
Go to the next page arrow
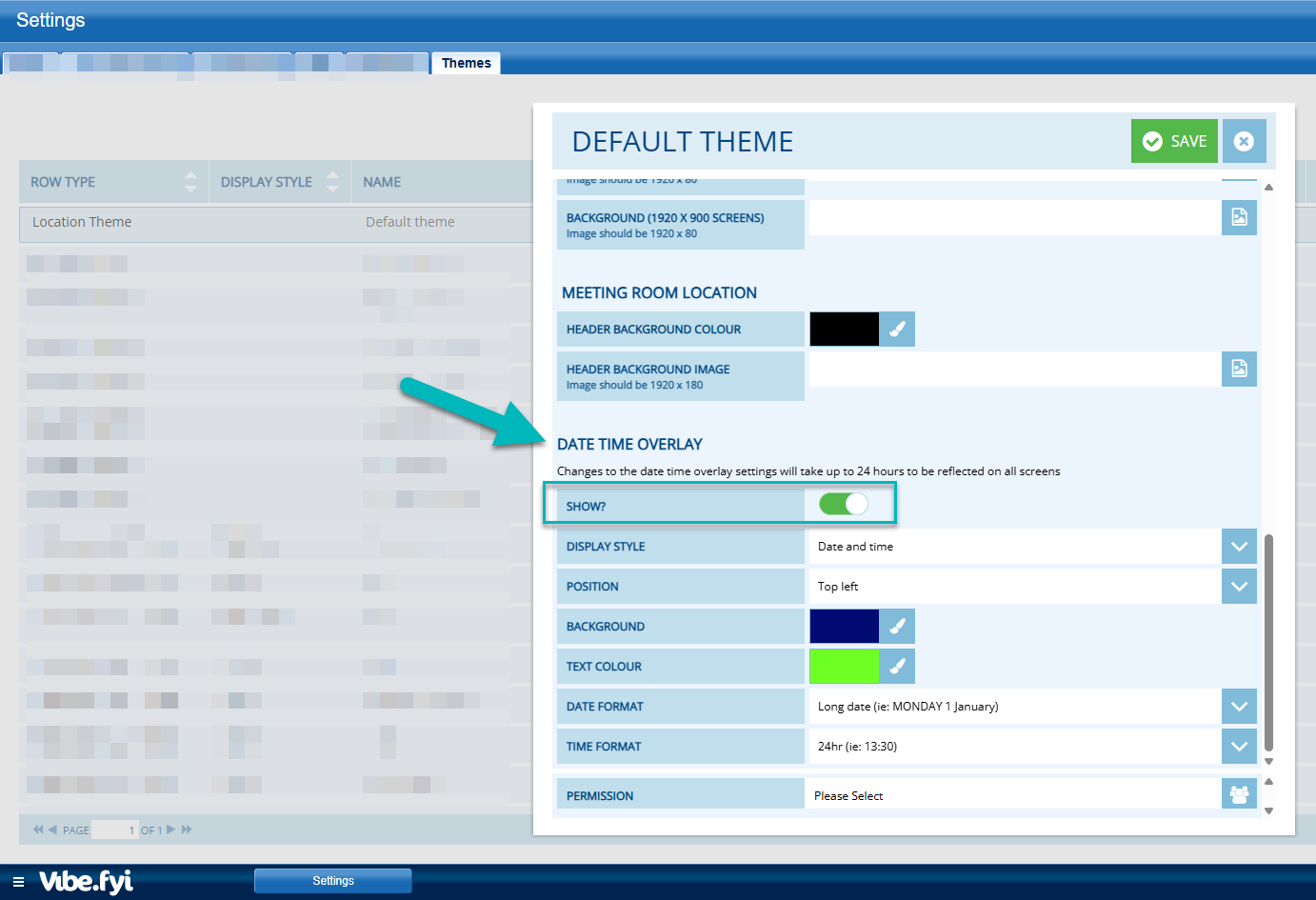(171, 830)
